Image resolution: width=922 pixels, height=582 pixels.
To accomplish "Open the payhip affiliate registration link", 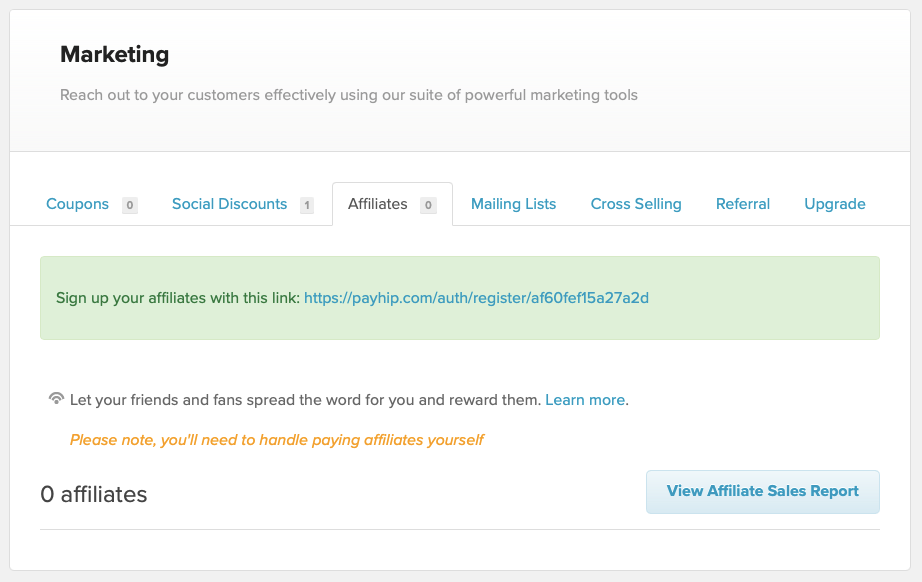I will [476, 298].
